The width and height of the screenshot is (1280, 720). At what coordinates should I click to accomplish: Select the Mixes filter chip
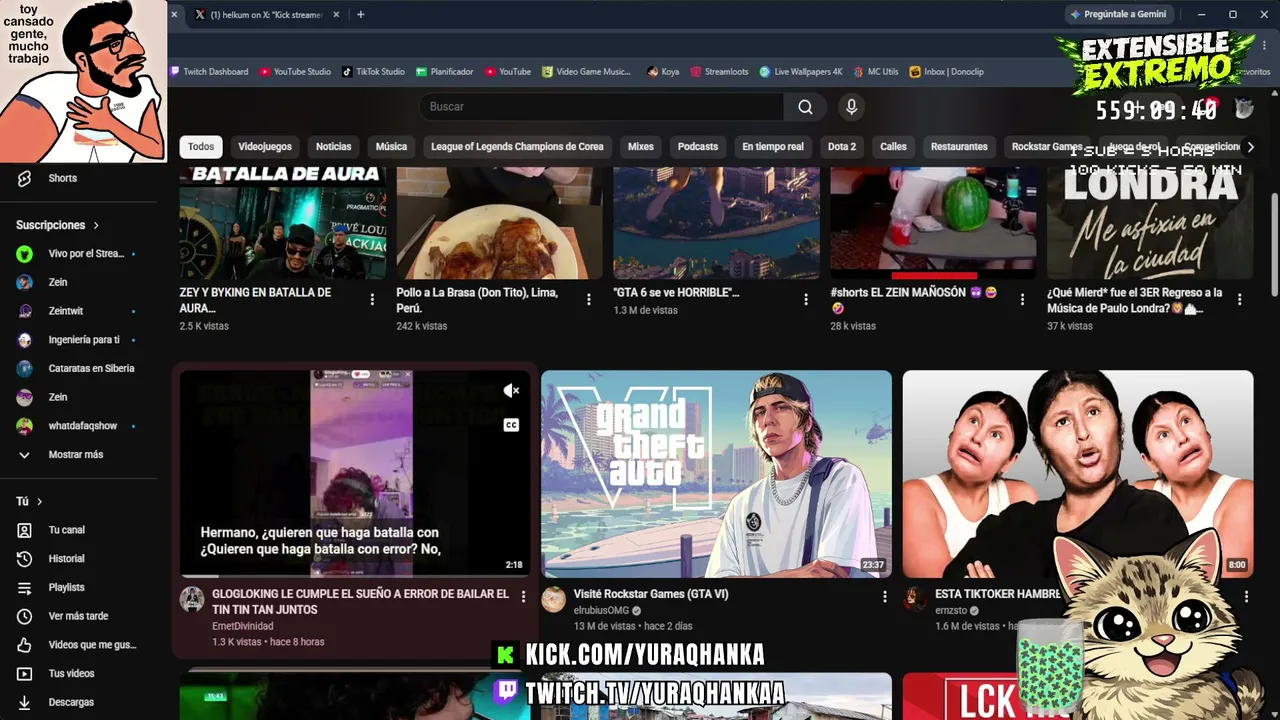(641, 147)
